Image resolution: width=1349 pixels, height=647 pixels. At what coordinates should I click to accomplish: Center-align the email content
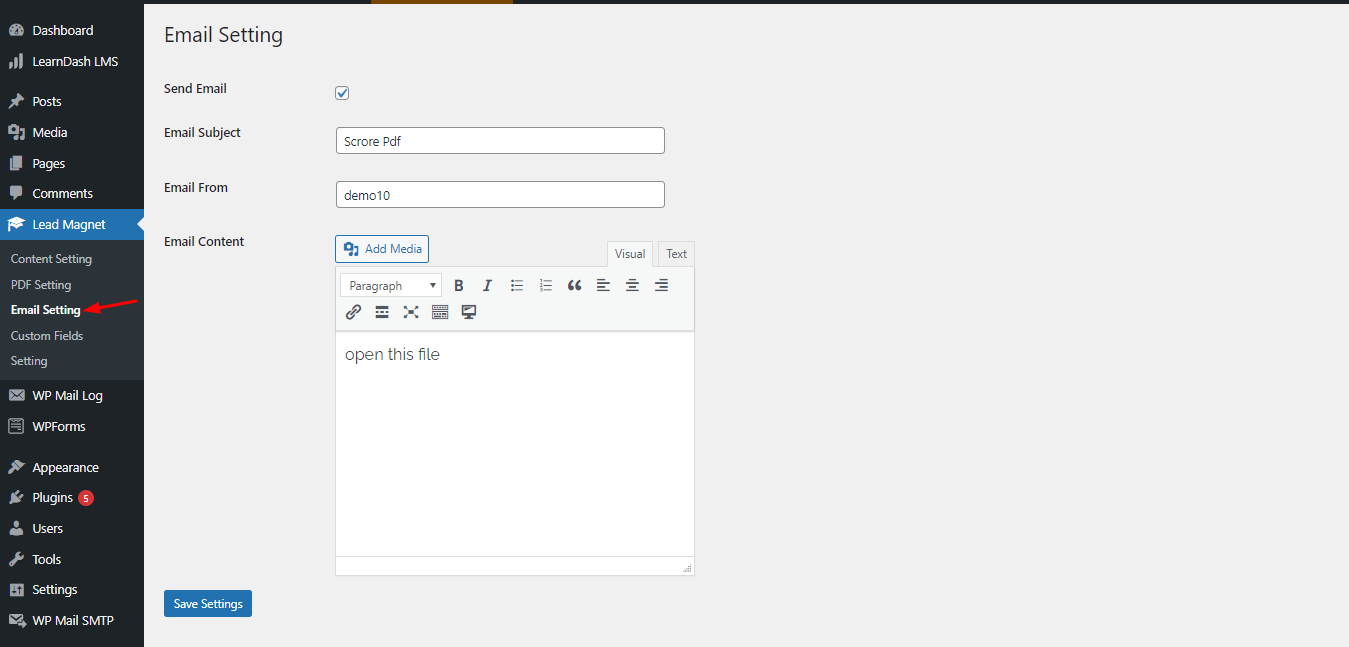coord(632,285)
